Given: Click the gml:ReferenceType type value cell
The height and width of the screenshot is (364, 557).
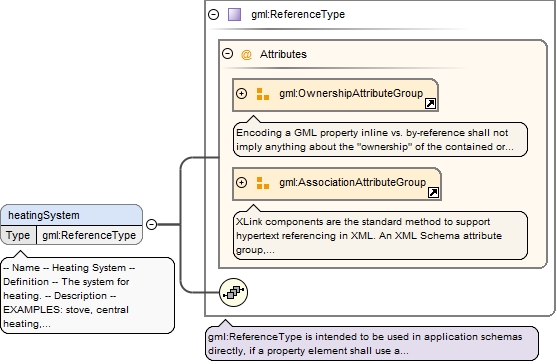Looking at the screenshot, I should (x=89, y=235).
